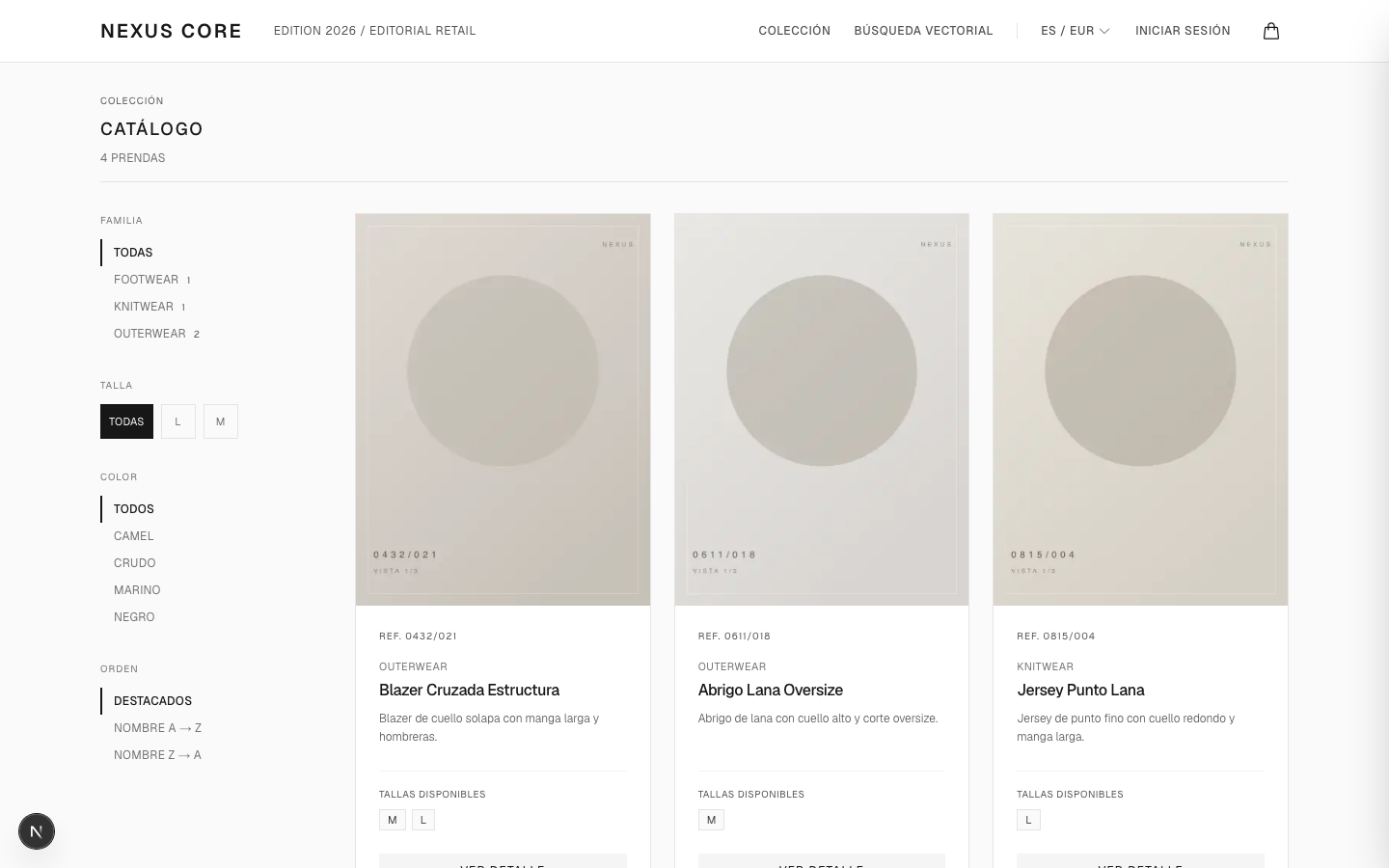Screen dimensions: 1389x868
Task: Sort by Nombre A → Z
Action: coord(157,728)
